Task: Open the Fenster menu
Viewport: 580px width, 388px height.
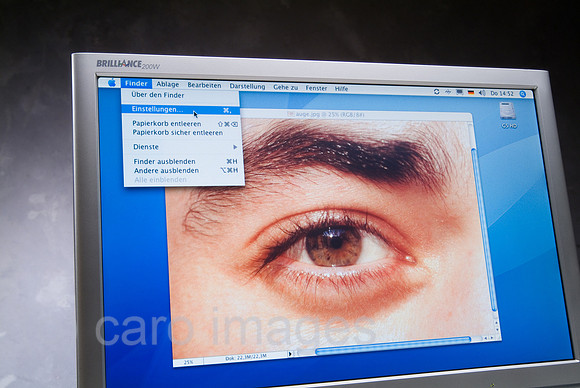Action: pos(316,88)
